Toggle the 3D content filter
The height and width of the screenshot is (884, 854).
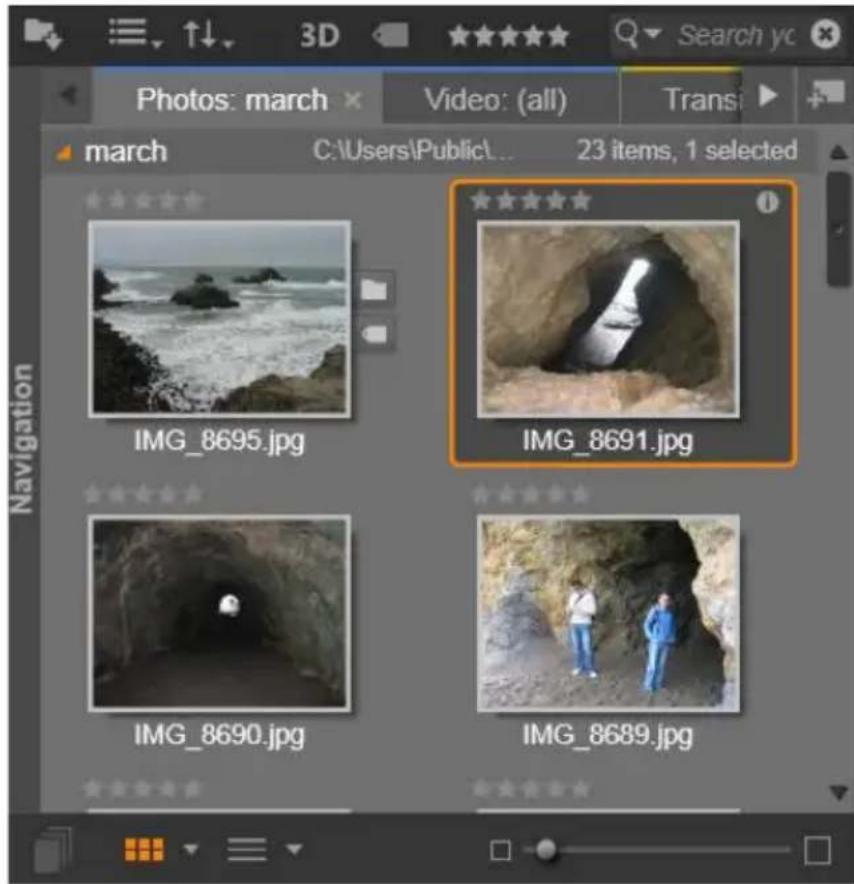coord(320,36)
